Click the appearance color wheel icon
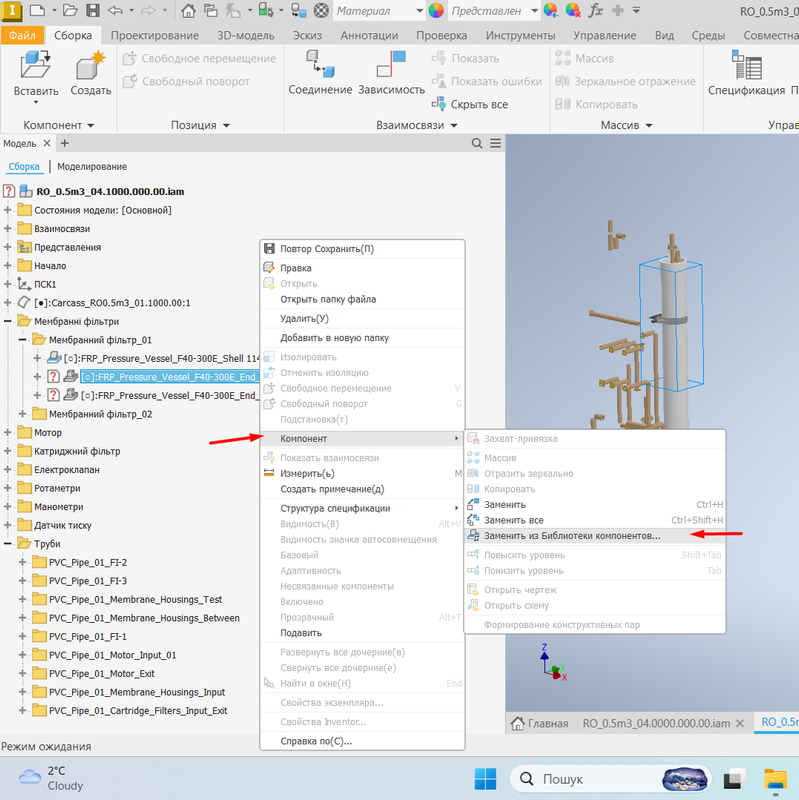The image size is (799, 800). [x=436, y=10]
